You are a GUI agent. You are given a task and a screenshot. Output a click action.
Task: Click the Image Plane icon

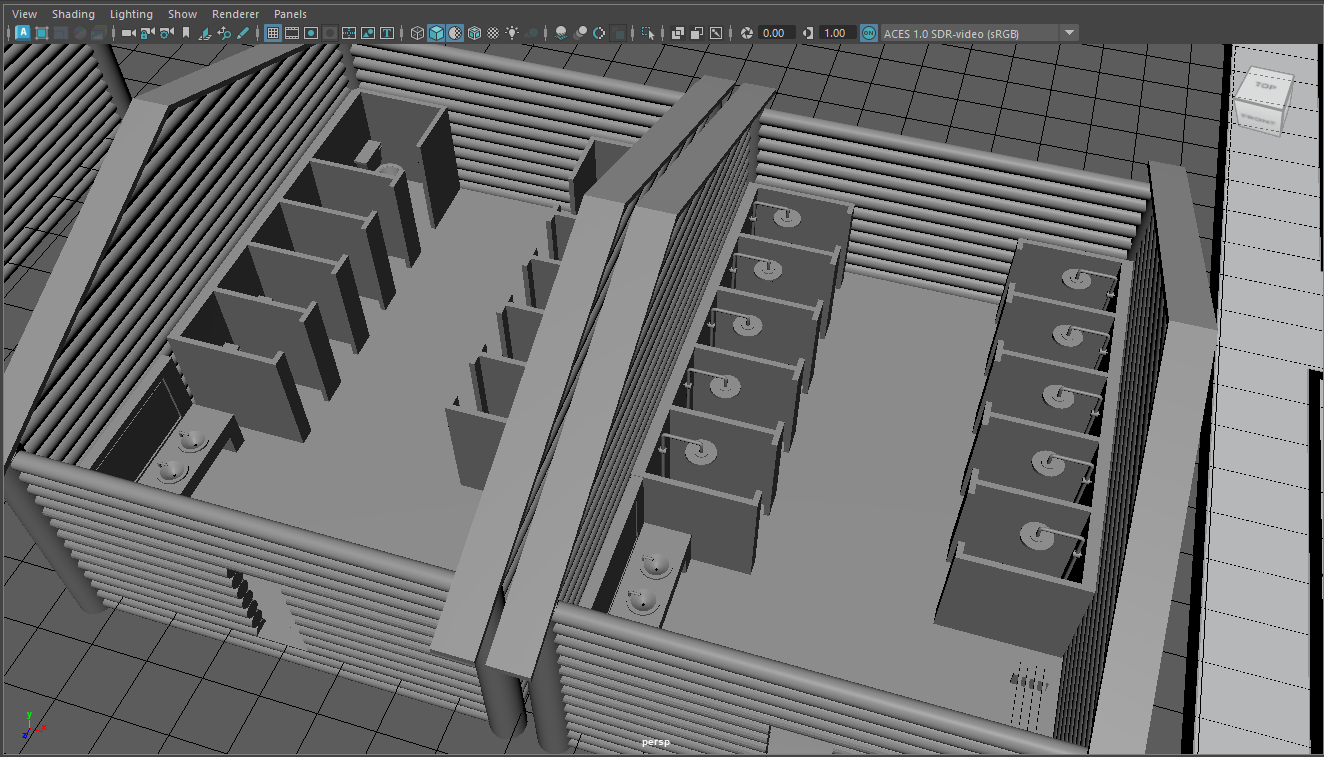[205, 33]
